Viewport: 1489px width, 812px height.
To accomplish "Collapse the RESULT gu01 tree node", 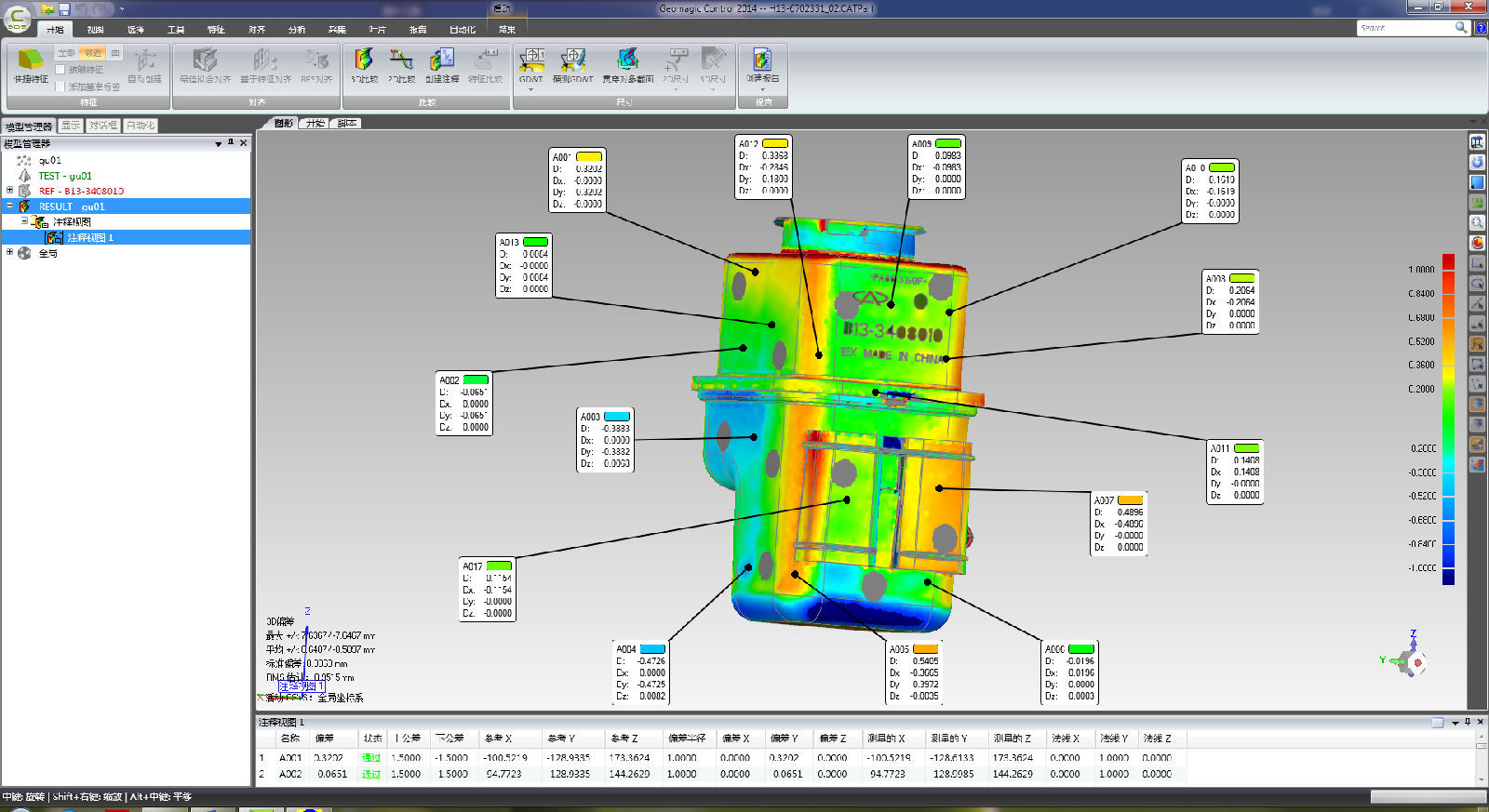I will pyautogui.click(x=10, y=206).
